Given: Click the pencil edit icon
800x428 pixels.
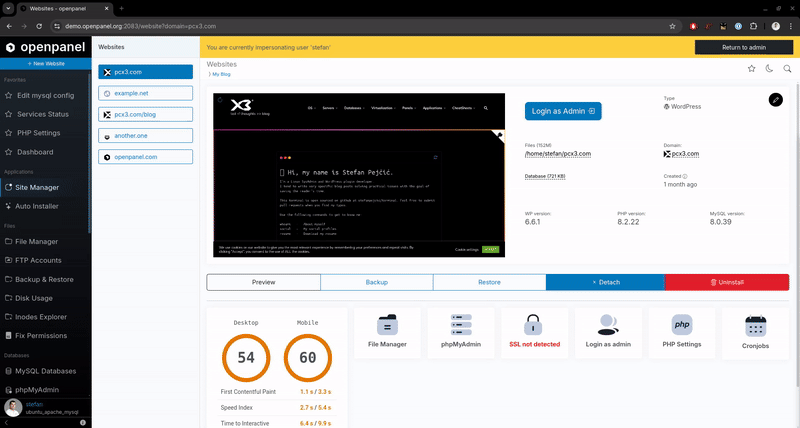Looking at the screenshot, I should [x=776, y=100].
